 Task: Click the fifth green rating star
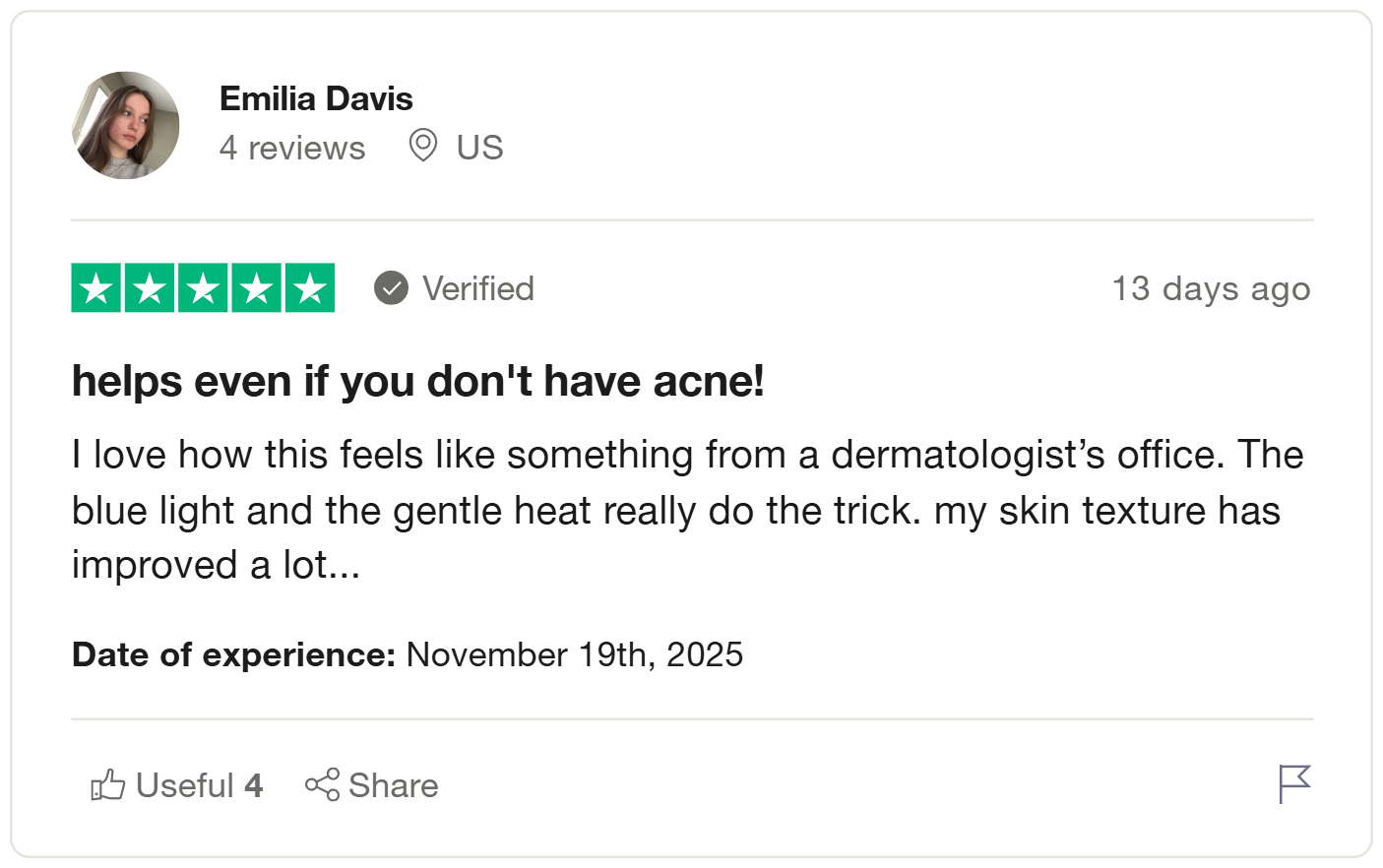[310, 288]
